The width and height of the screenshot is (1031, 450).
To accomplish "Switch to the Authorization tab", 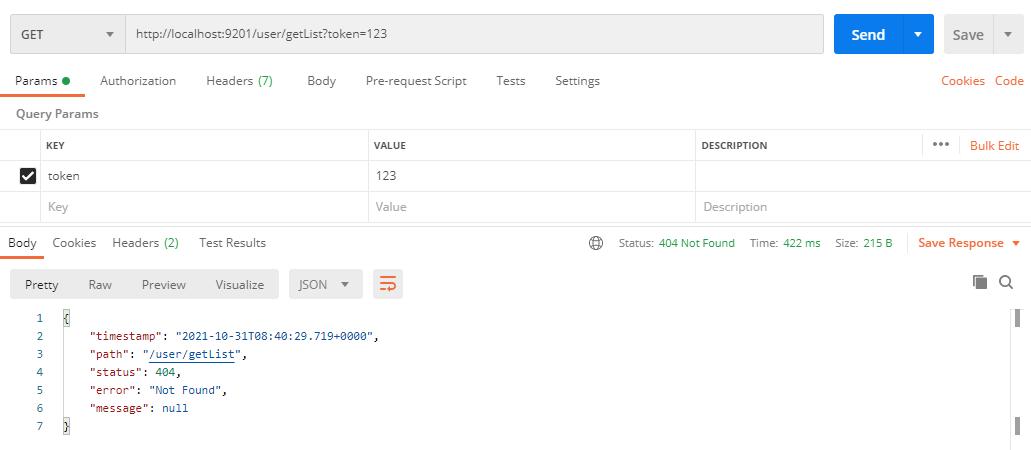I will click(x=138, y=81).
